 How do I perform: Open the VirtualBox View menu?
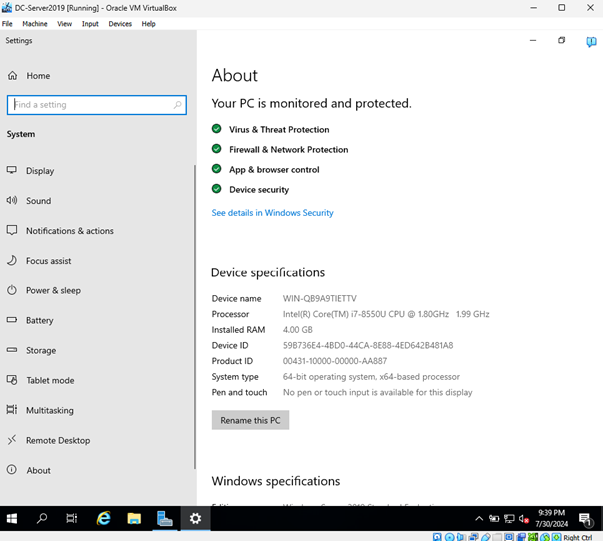(x=65, y=24)
